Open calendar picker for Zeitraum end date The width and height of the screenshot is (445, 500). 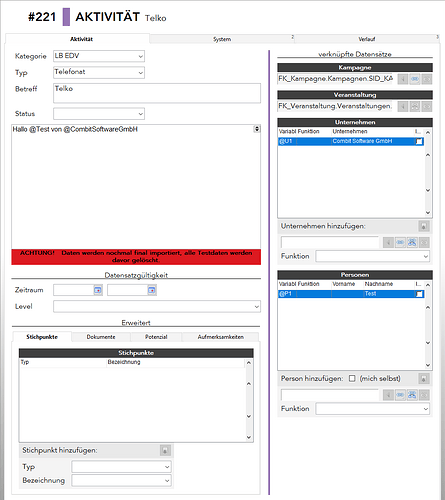point(152,290)
